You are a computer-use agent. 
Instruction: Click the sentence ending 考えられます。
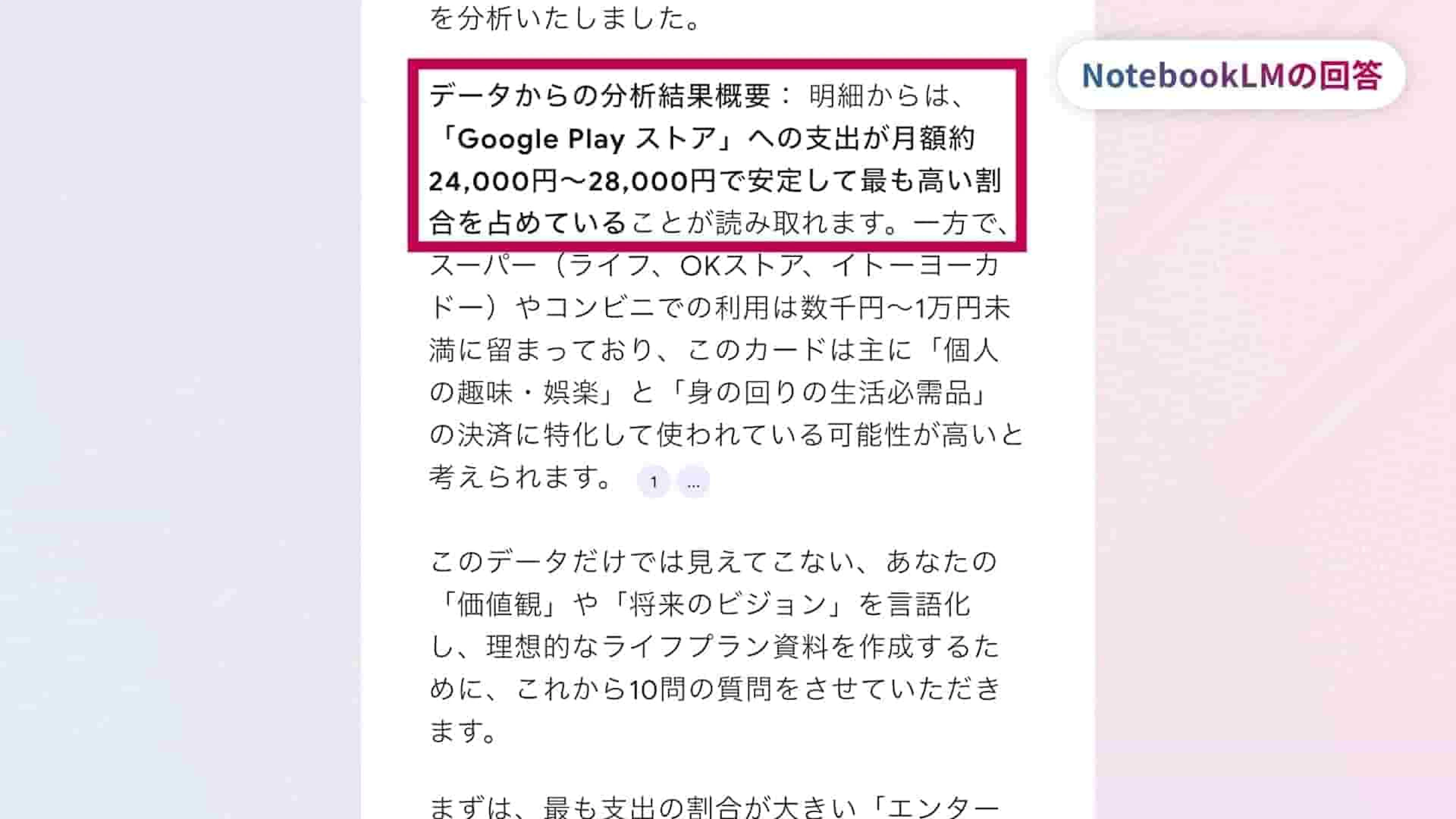(521, 478)
